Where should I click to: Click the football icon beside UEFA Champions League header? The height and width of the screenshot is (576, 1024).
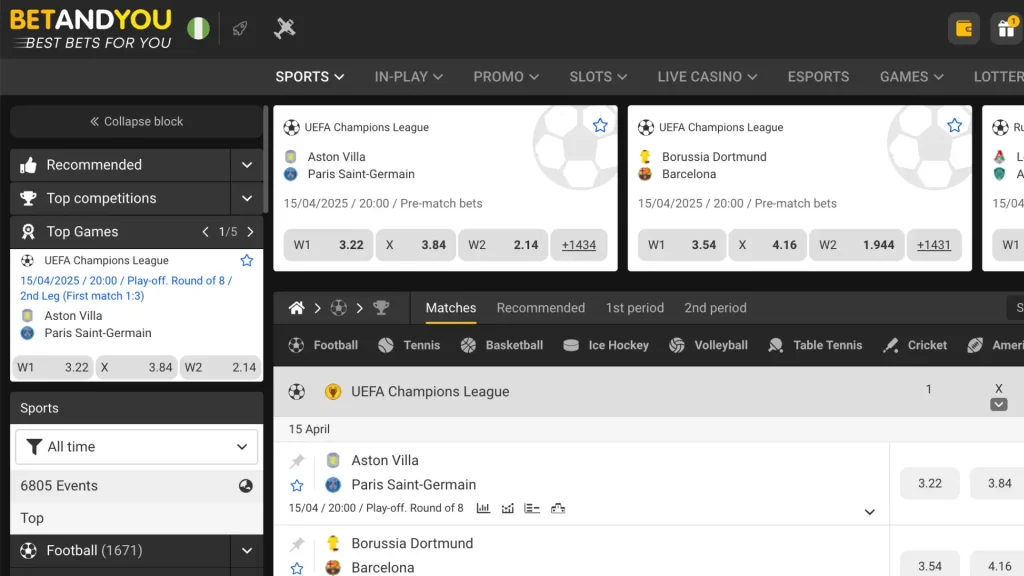pos(296,391)
